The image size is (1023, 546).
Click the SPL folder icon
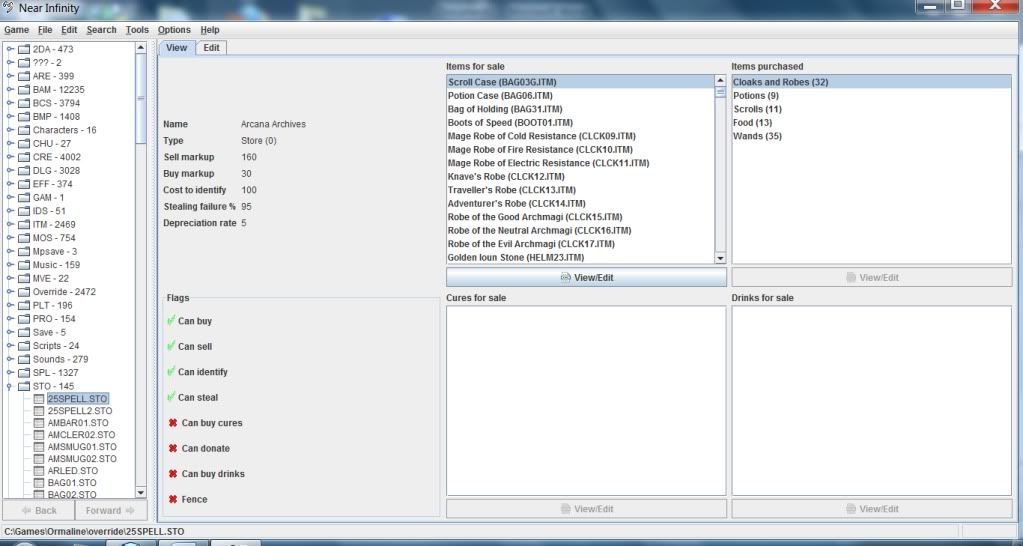pos(23,372)
